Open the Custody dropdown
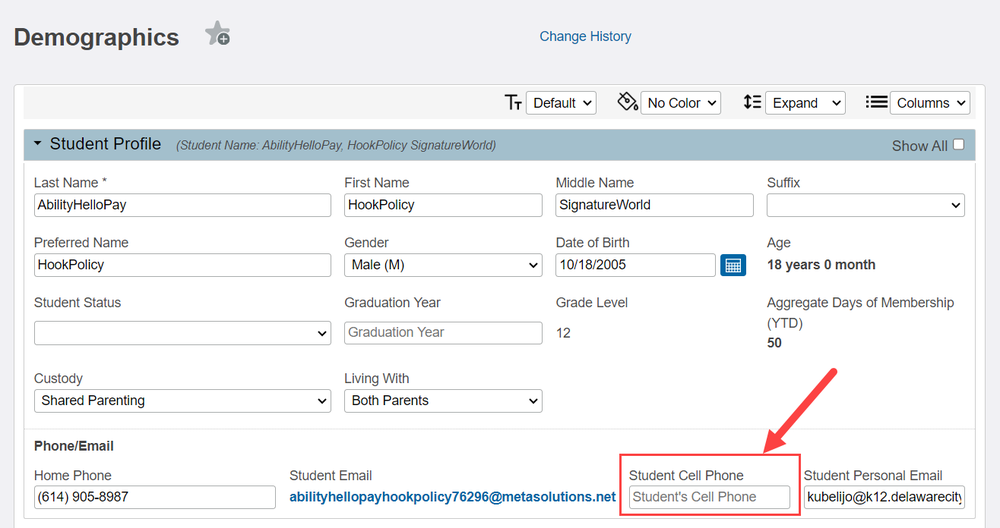This screenshot has height=528, width=1000. (182, 401)
